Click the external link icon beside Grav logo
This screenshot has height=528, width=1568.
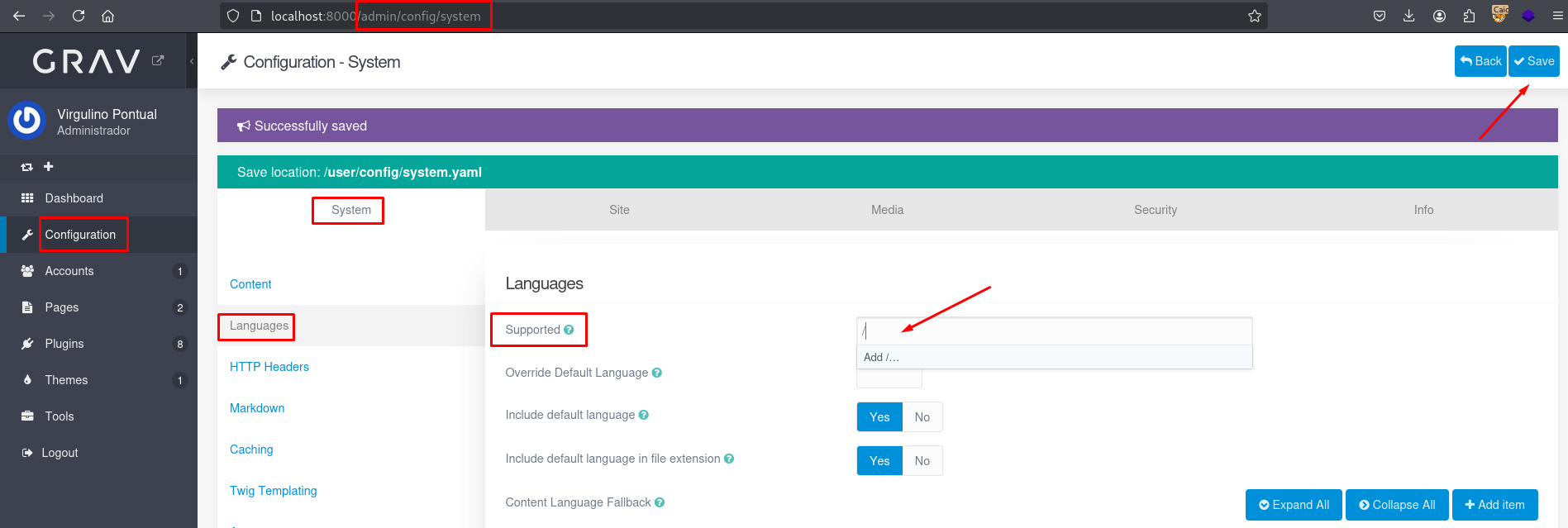[158, 60]
